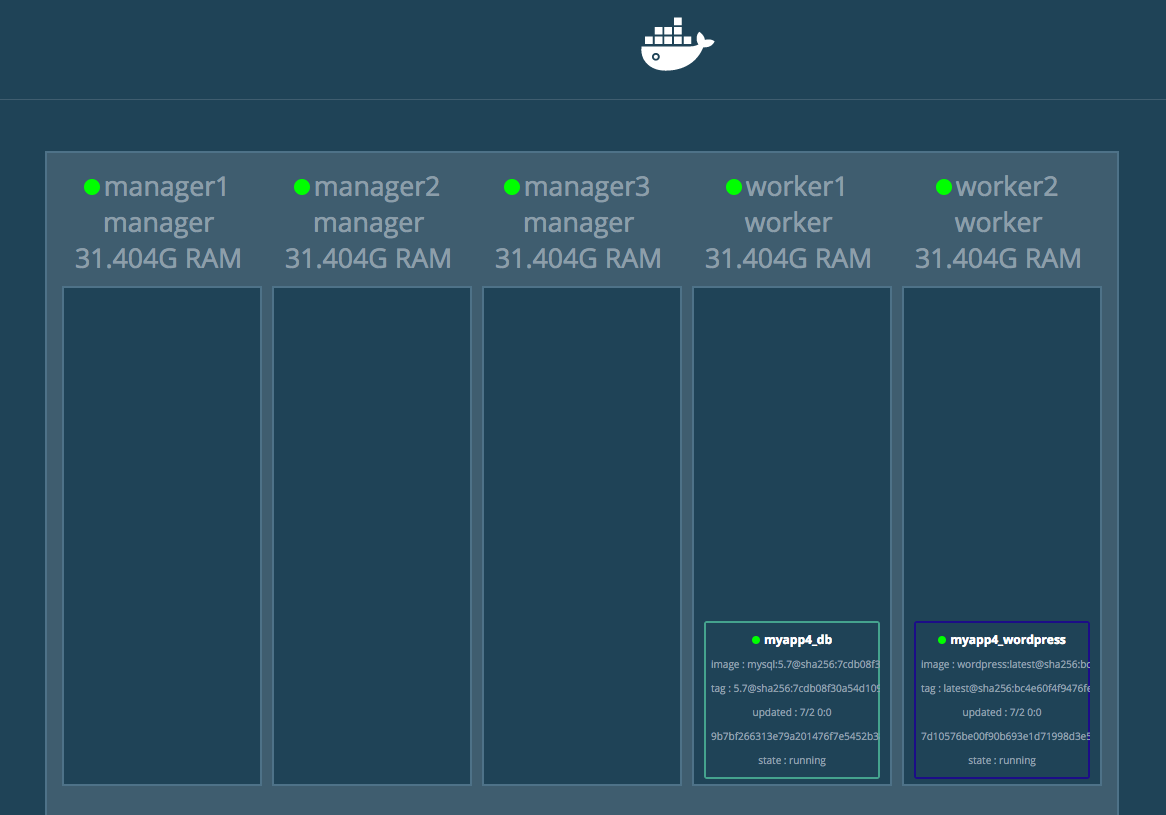Screen dimensions: 1166x815
Task: Click 31.404G RAM under manager3
Action: [x=578, y=259]
